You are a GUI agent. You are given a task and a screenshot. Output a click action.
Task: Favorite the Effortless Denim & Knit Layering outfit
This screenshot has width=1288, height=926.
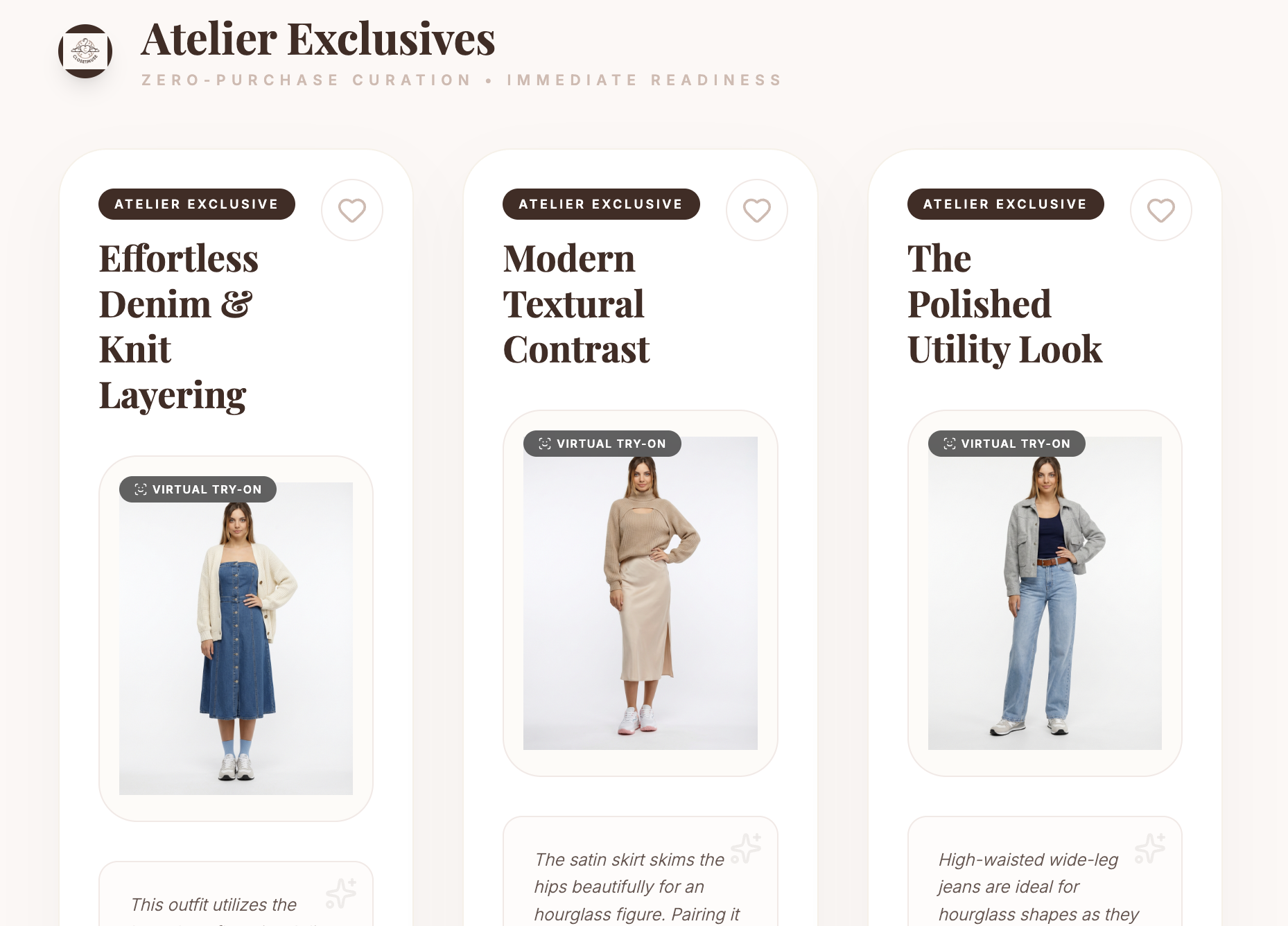pos(352,210)
